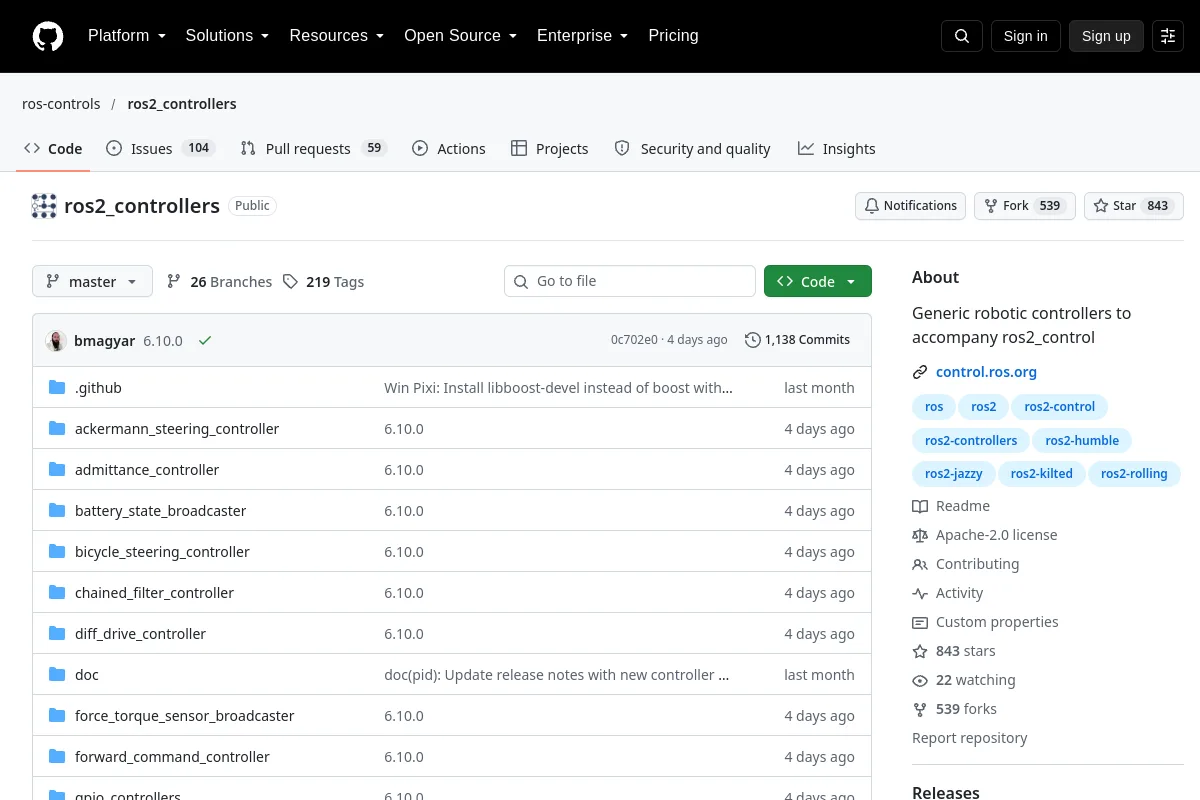The image size is (1200, 800).
Task: Go to the Pricing page
Action: point(673,36)
